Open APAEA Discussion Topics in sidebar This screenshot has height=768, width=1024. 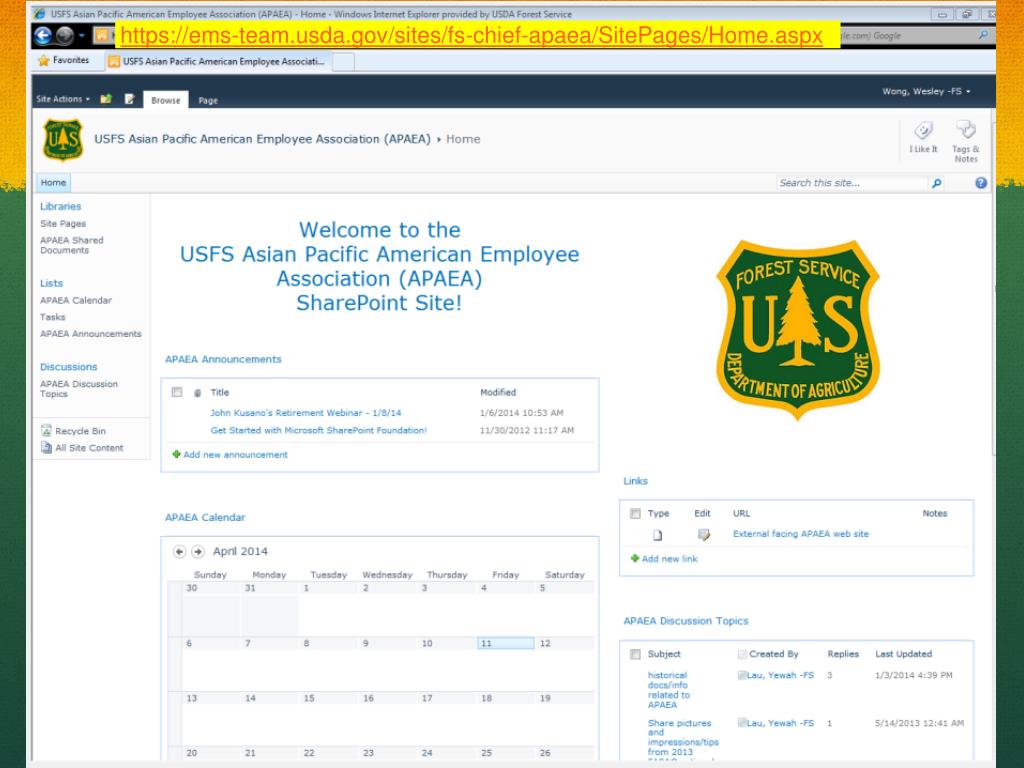click(x=79, y=389)
